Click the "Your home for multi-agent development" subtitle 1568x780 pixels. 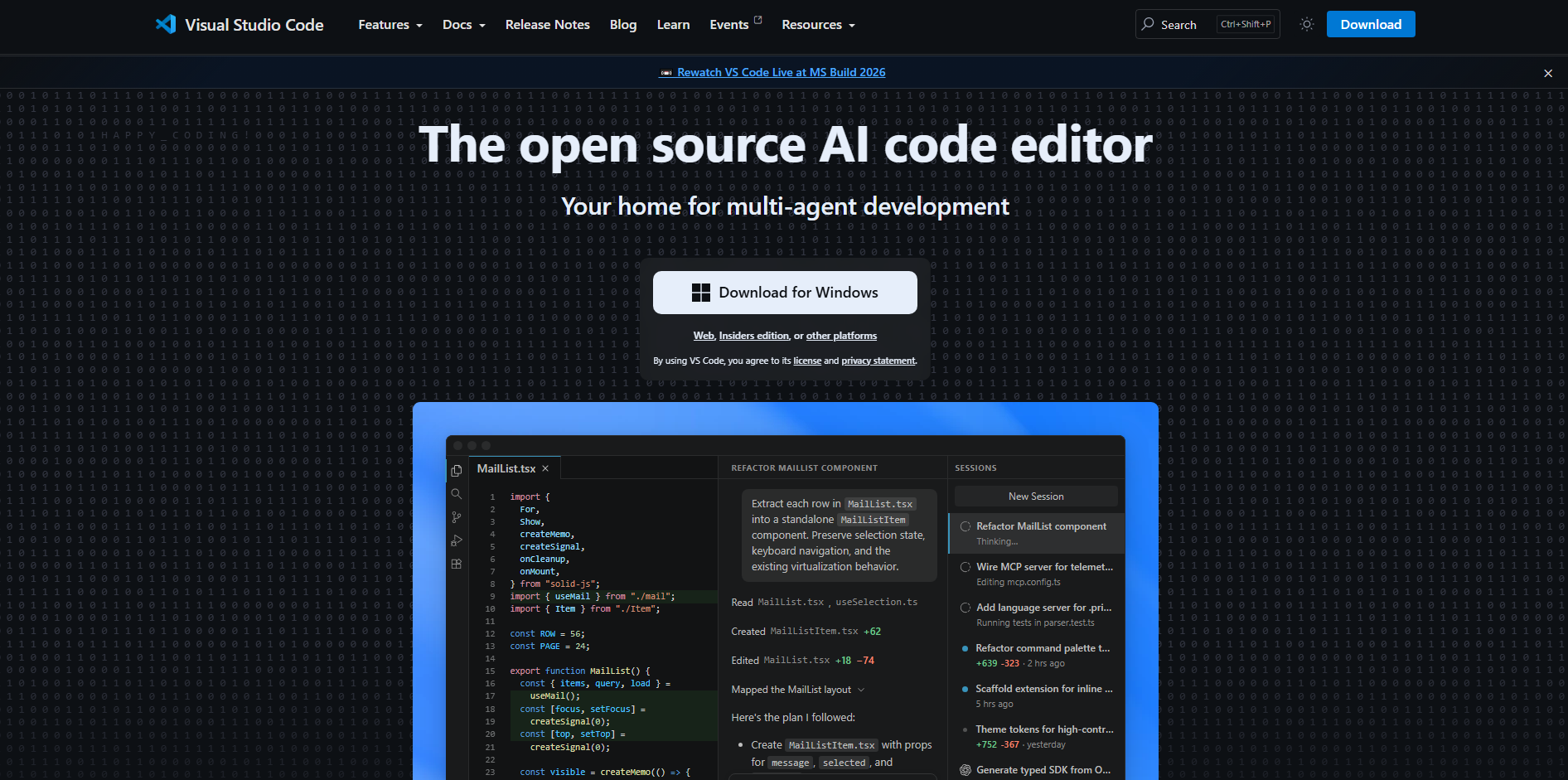point(785,206)
